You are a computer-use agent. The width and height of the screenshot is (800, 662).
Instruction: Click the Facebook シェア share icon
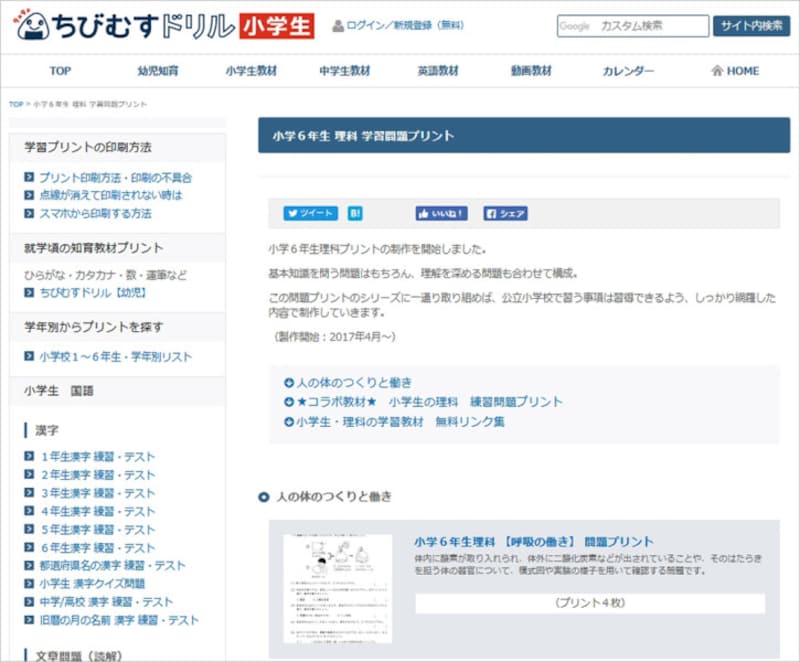tap(504, 213)
